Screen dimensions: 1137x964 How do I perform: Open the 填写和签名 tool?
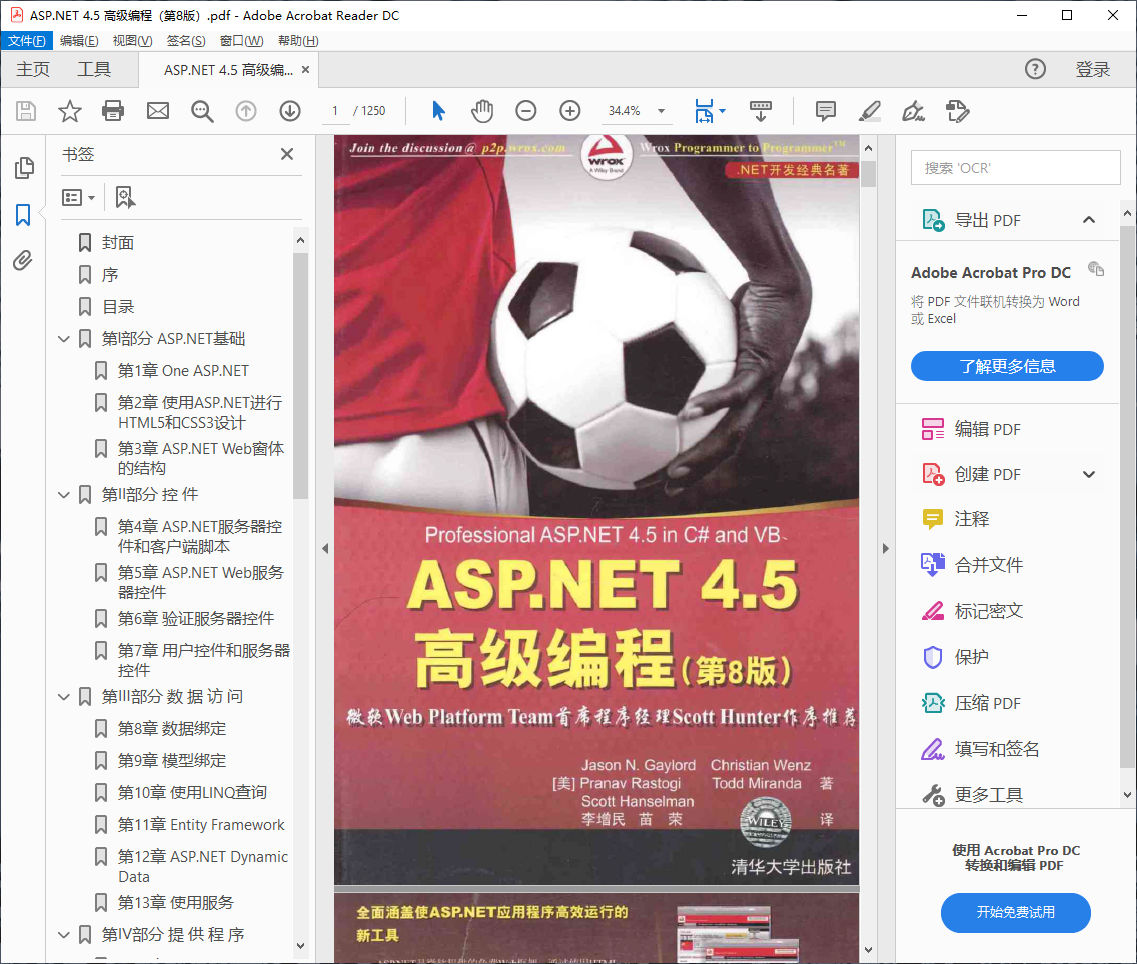click(x=980, y=749)
